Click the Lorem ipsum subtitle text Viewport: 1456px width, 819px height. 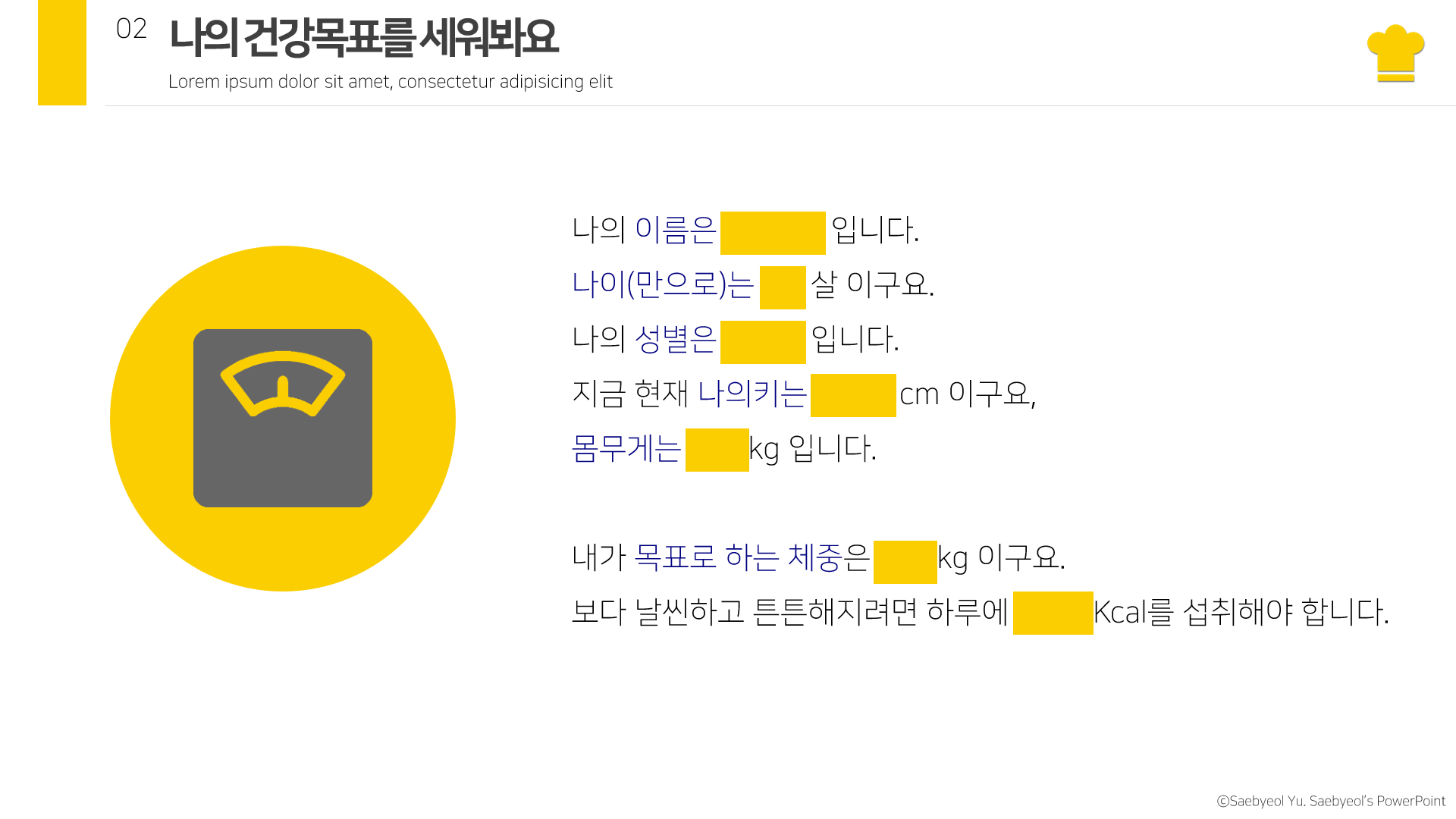390,82
